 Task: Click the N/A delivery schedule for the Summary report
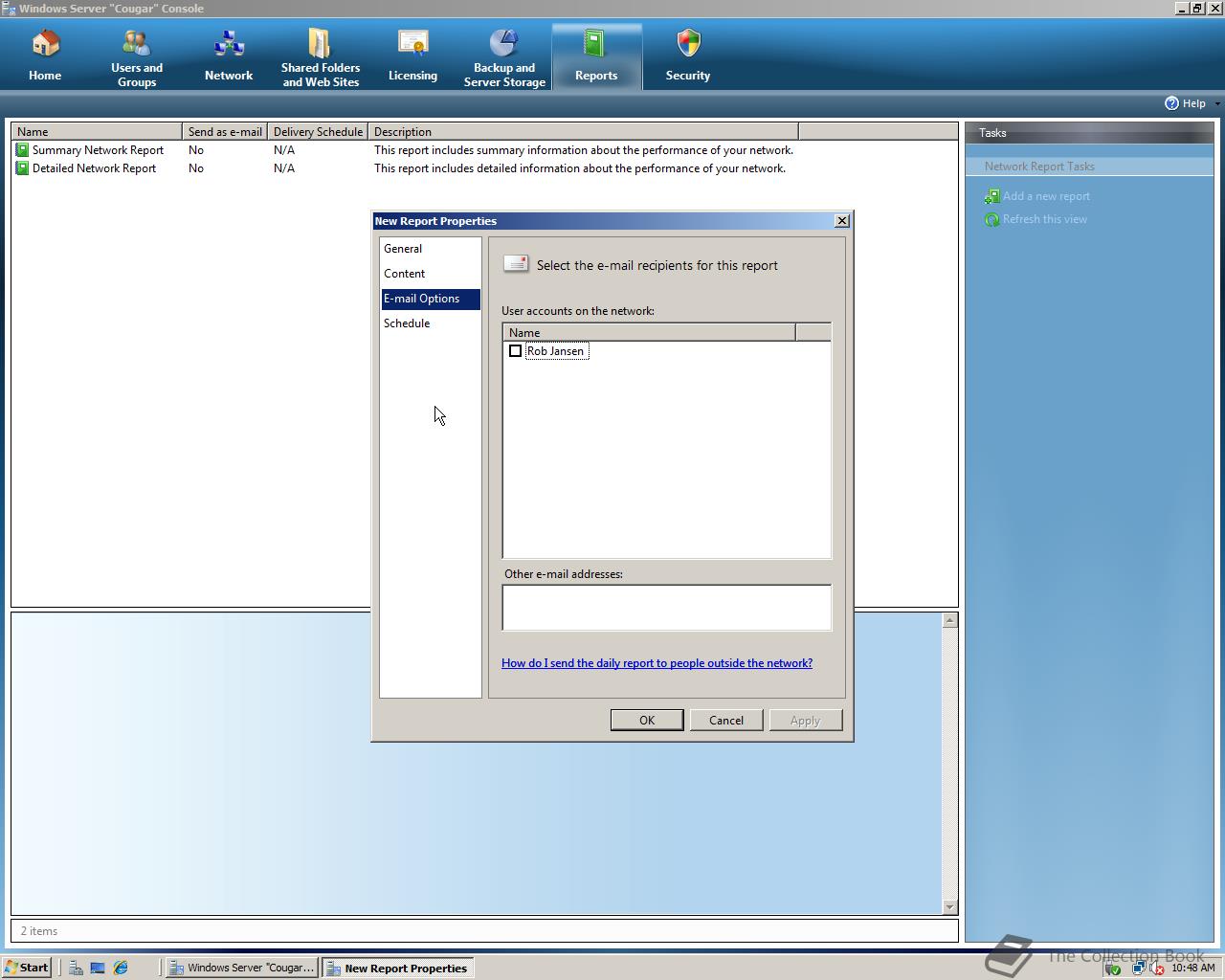pos(284,150)
